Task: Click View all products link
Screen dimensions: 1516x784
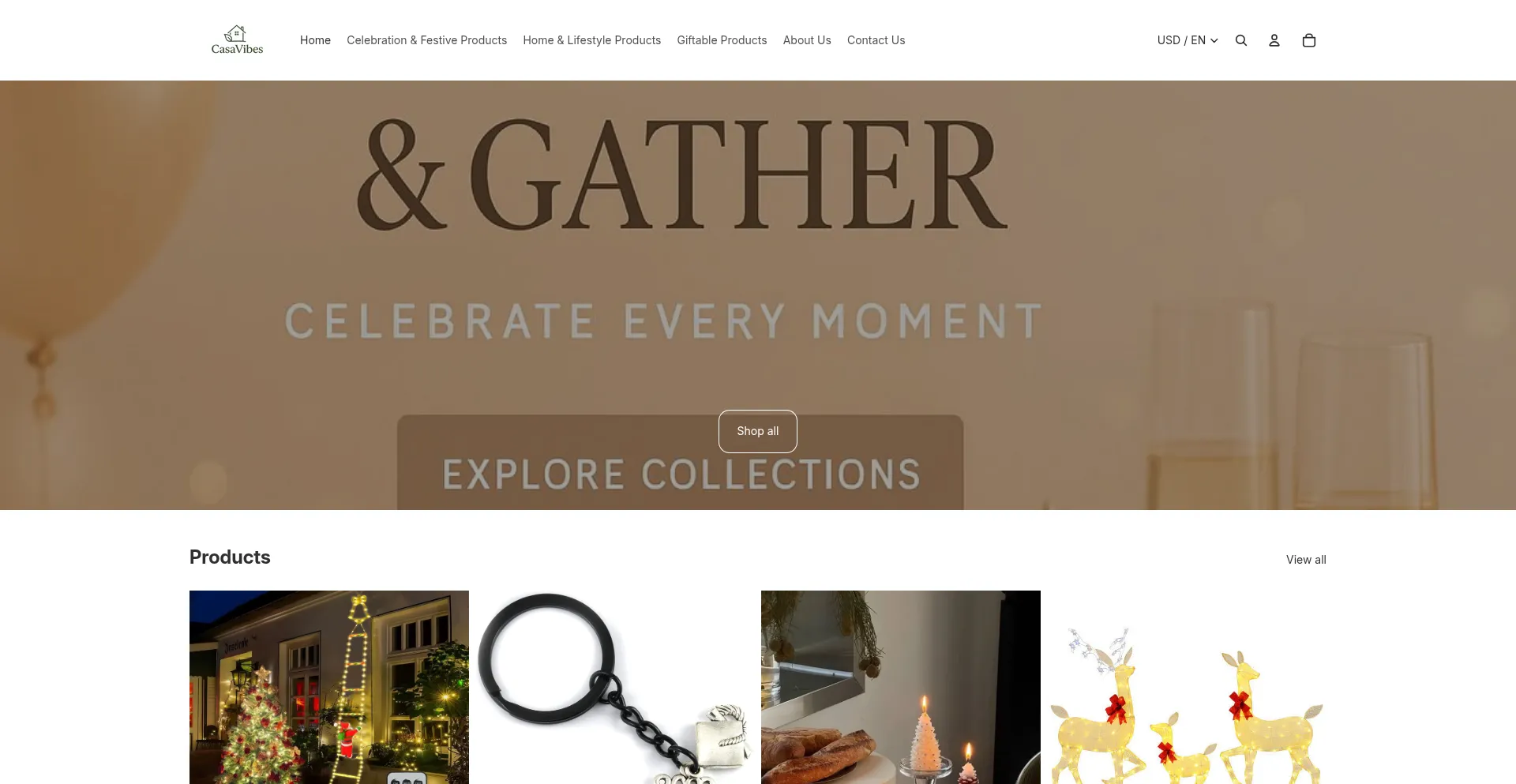Action: pos(1306,560)
